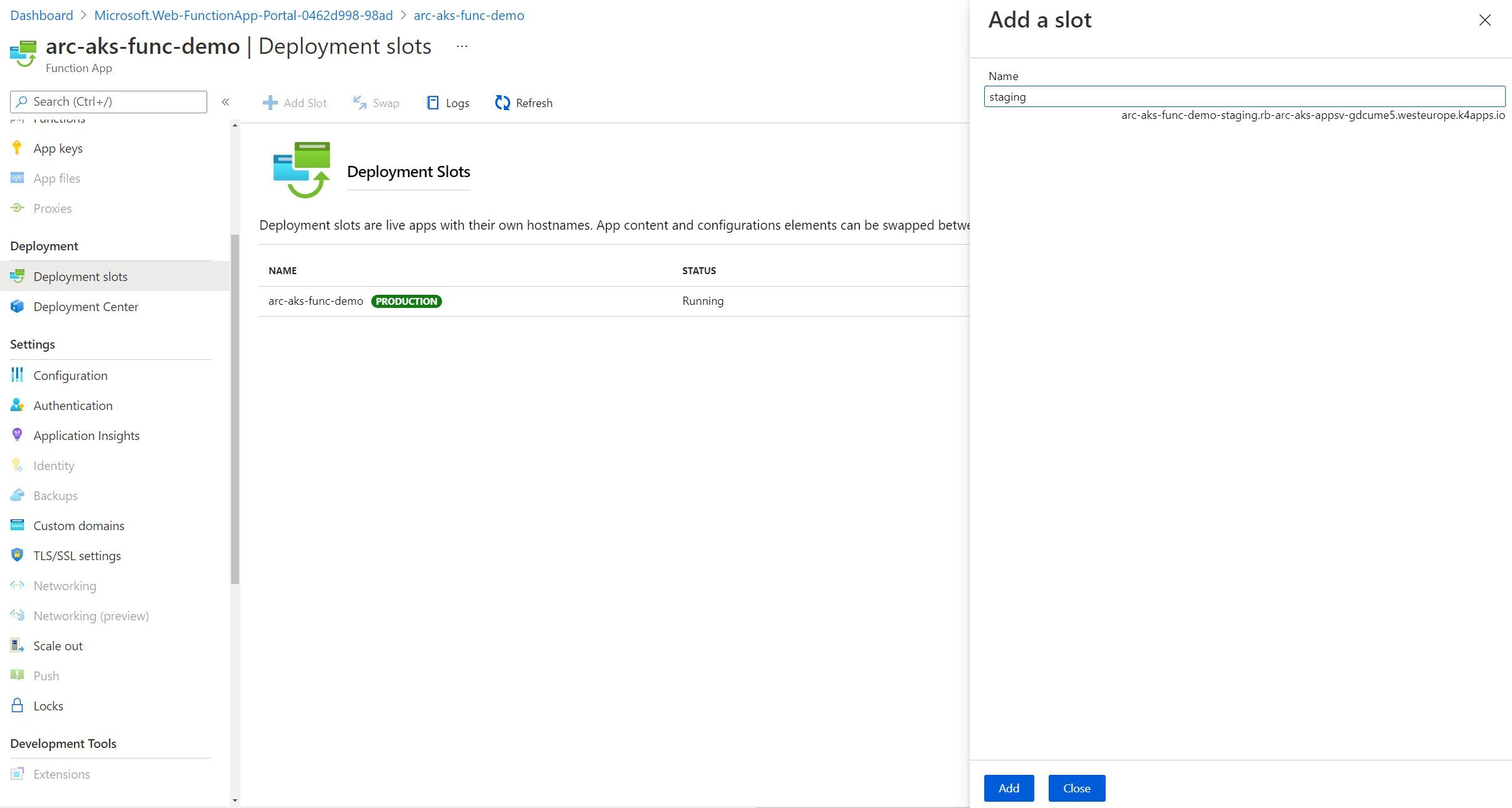Open Application Insights for the app

86,435
